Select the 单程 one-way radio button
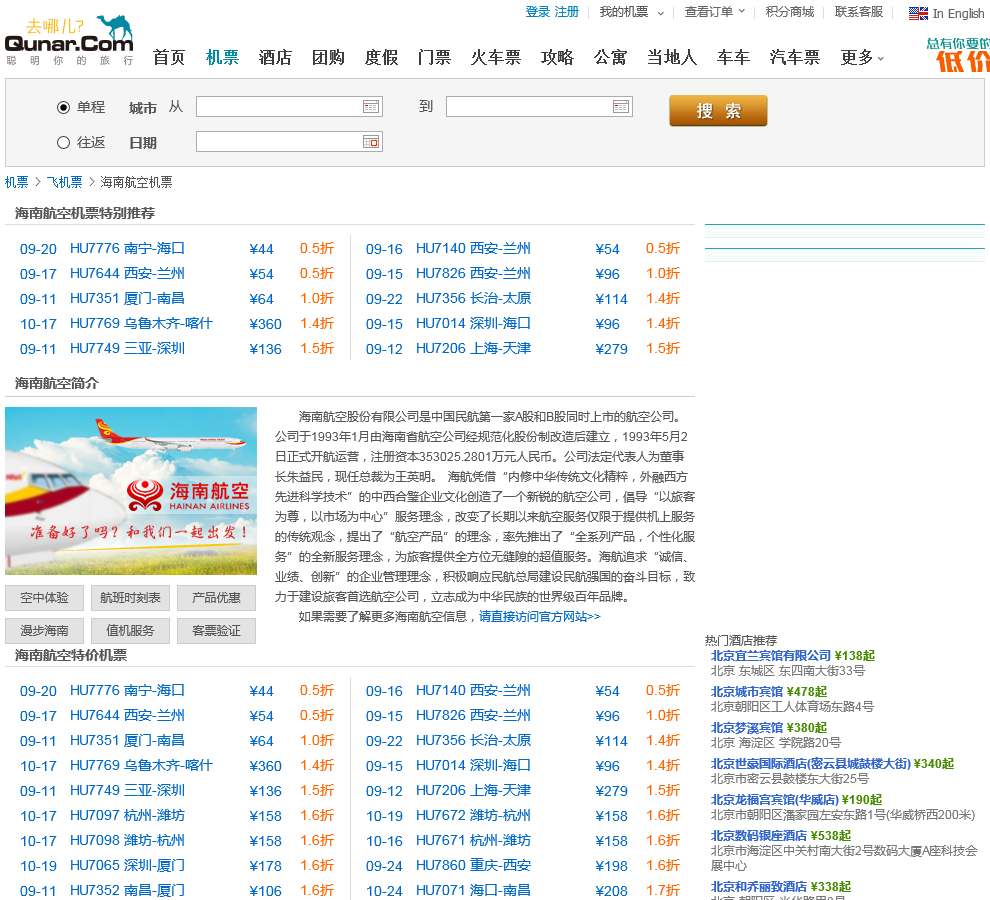990x900 pixels. (64, 107)
